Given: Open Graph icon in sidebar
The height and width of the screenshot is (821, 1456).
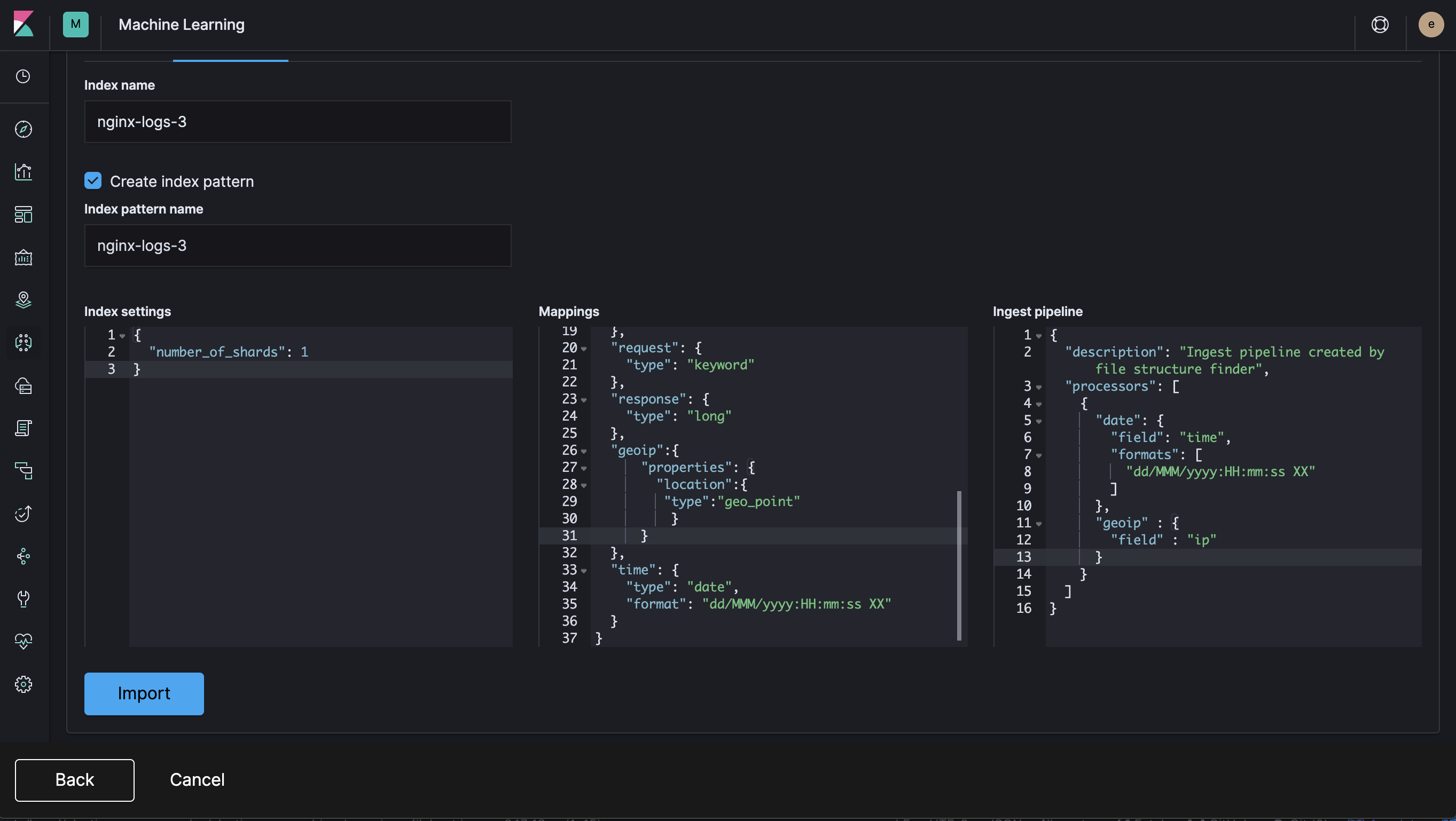Looking at the screenshot, I should click(23, 556).
